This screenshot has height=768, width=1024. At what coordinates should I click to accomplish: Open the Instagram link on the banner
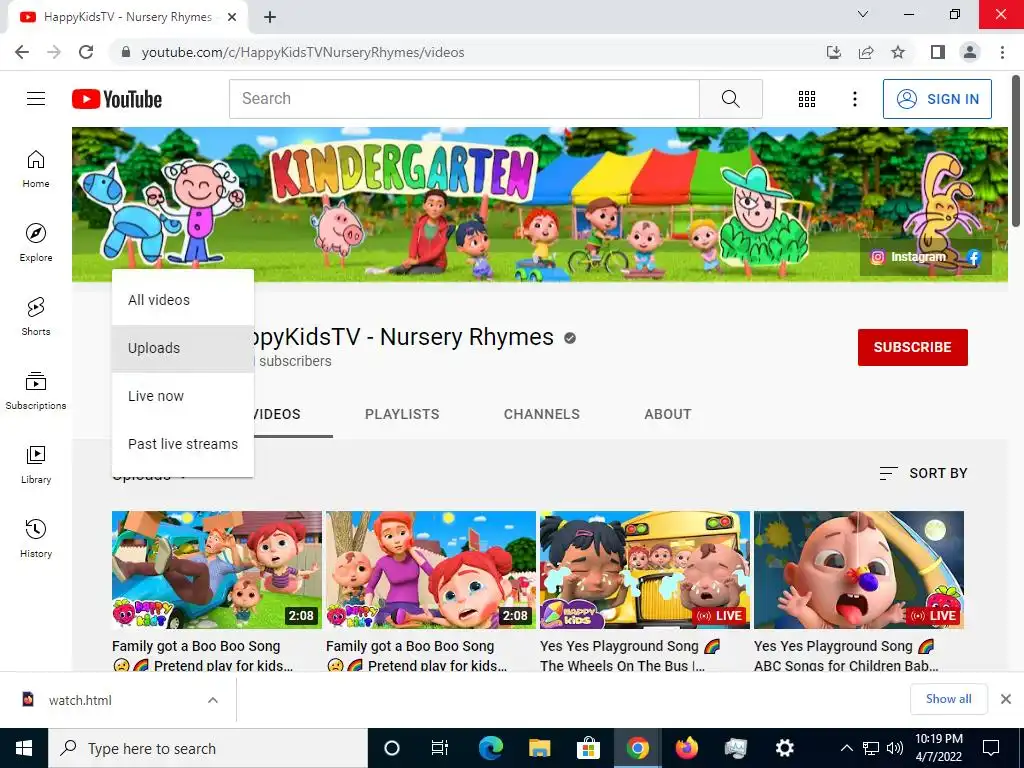coord(908,257)
